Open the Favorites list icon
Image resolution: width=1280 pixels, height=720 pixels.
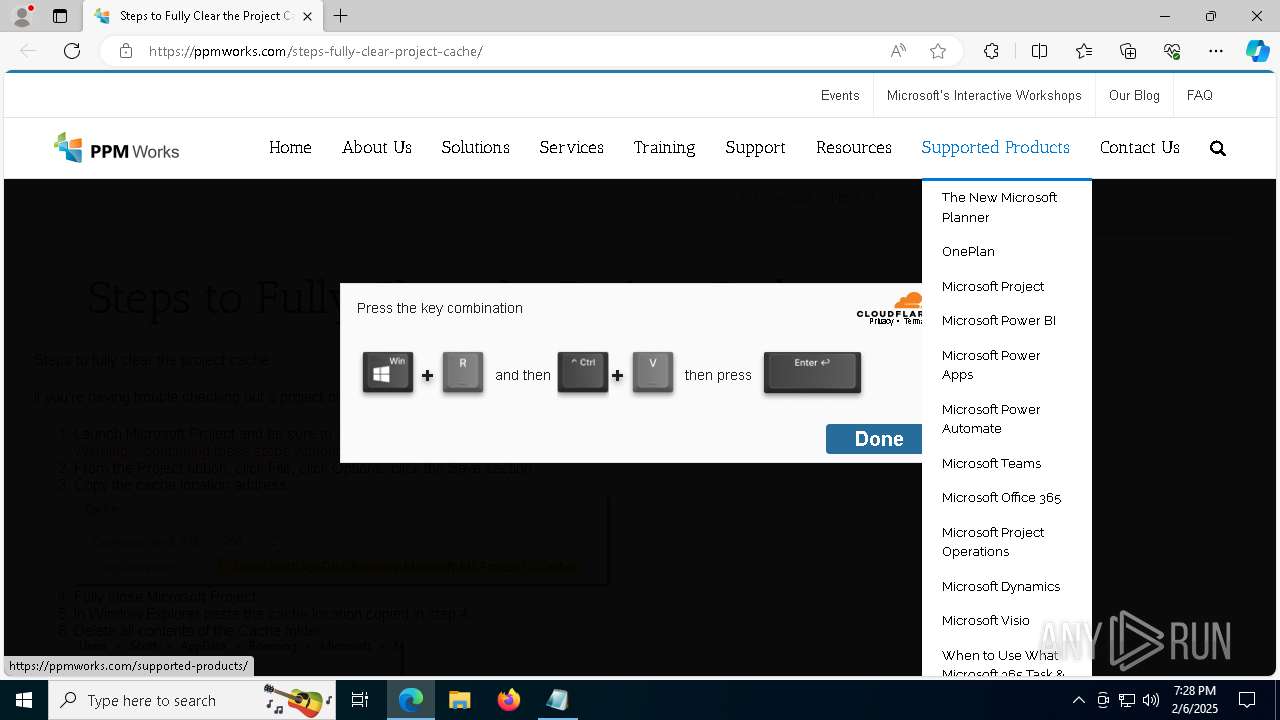pyautogui.click(x=1084, y=51)
